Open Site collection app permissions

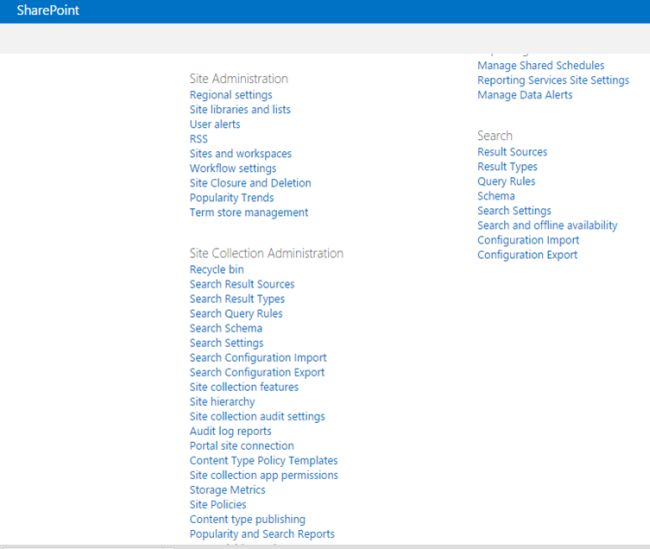[x=264, y=475]
